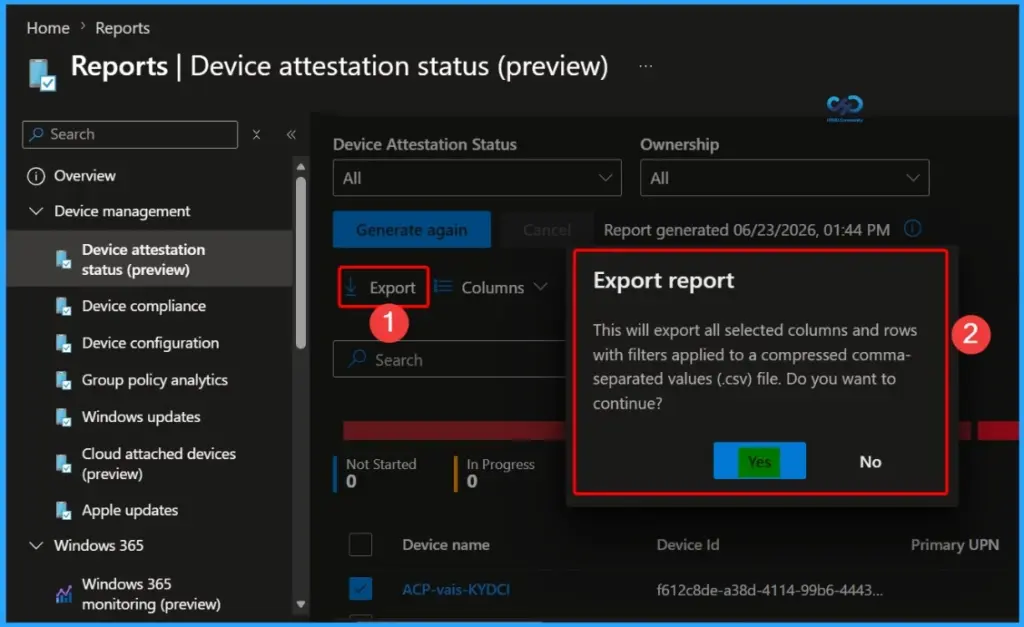Click the Device compliance report icon
Screen dimensions: 1024x627
63,306
